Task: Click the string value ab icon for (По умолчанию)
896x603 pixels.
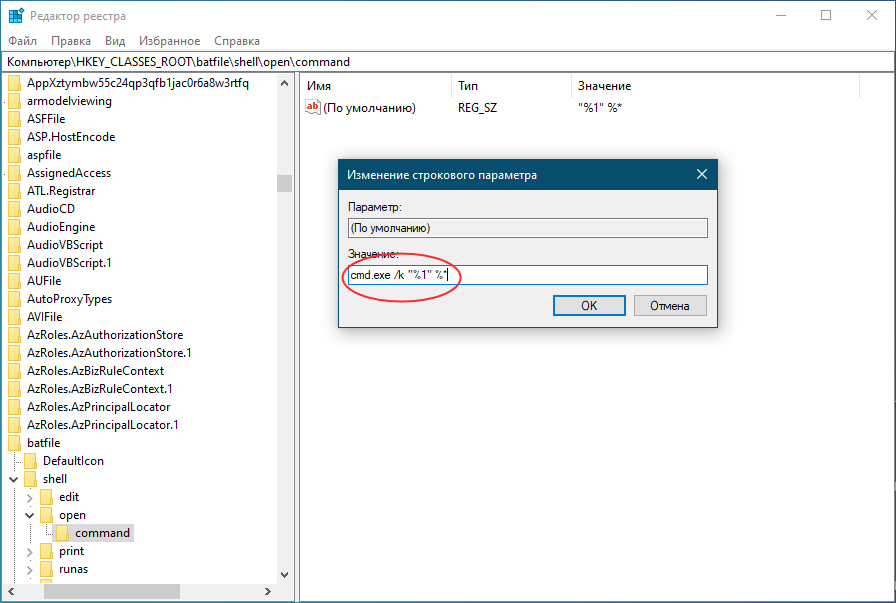Action: click(x=313, y=107)
